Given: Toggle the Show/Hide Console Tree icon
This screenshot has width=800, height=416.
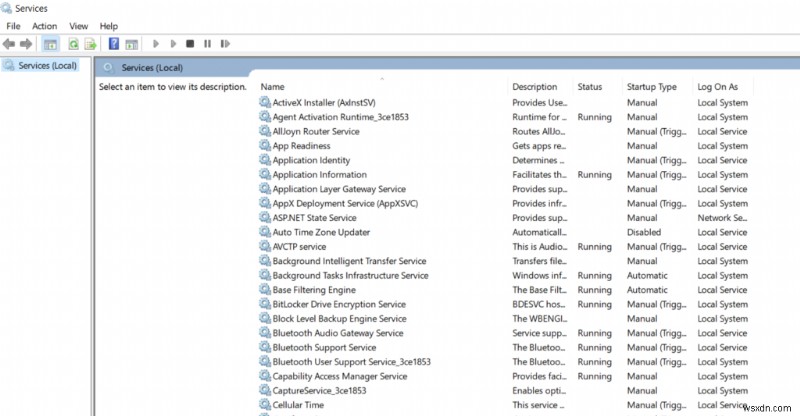Looking at the screenshot, I should [50, 44].
